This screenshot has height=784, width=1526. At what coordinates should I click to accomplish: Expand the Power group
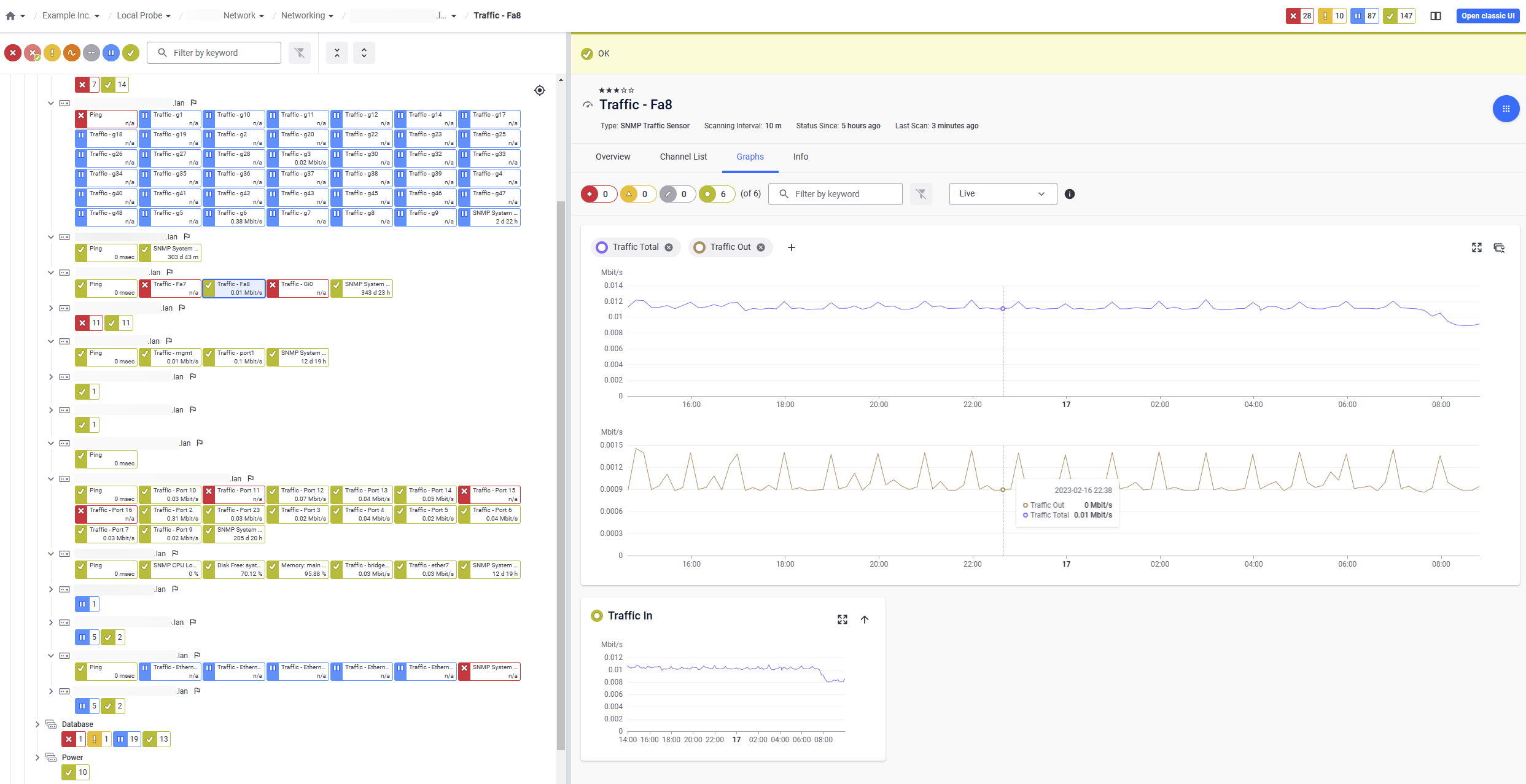(38, 757)
